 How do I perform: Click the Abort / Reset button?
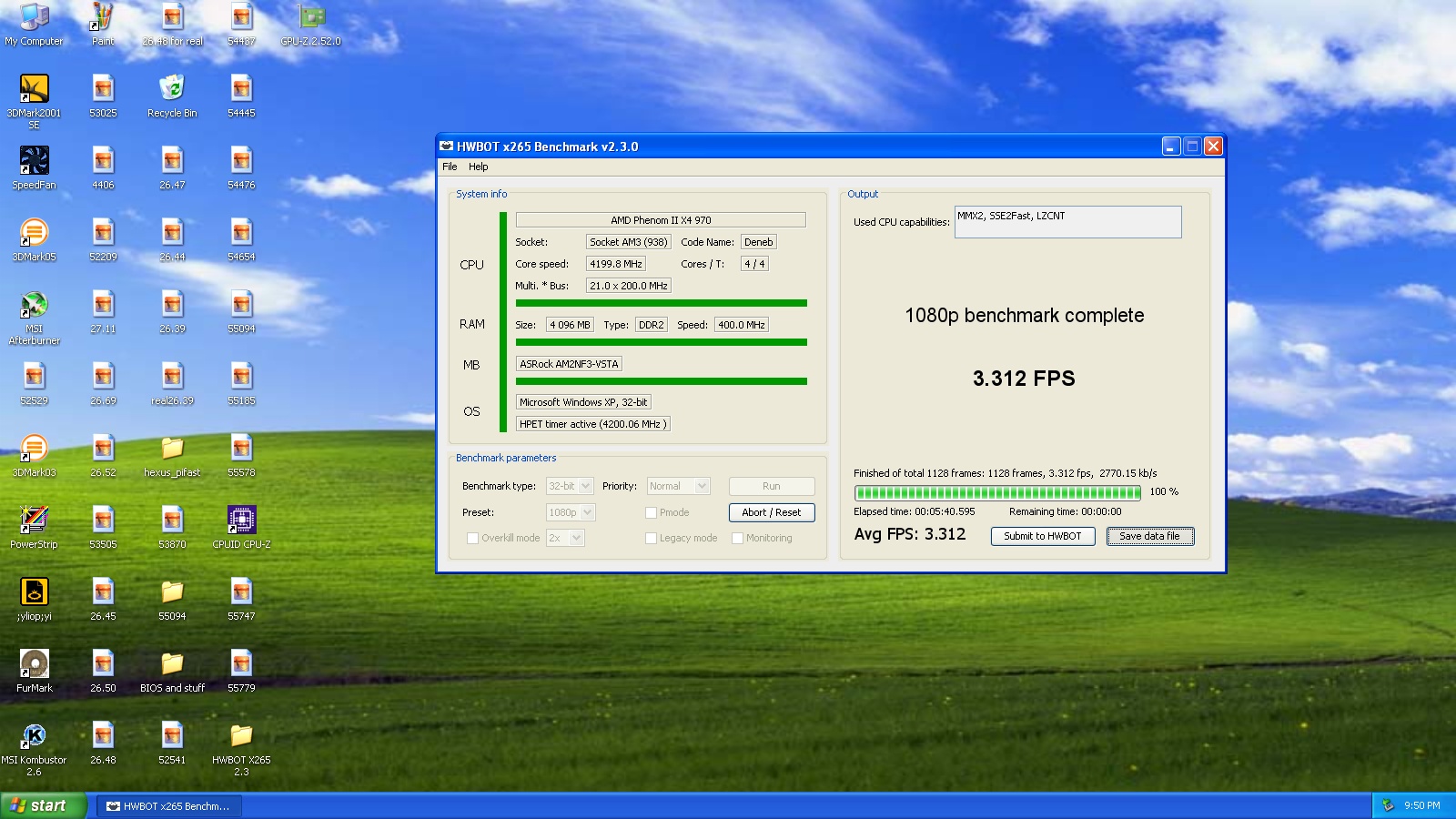click(x=772, y=512)
